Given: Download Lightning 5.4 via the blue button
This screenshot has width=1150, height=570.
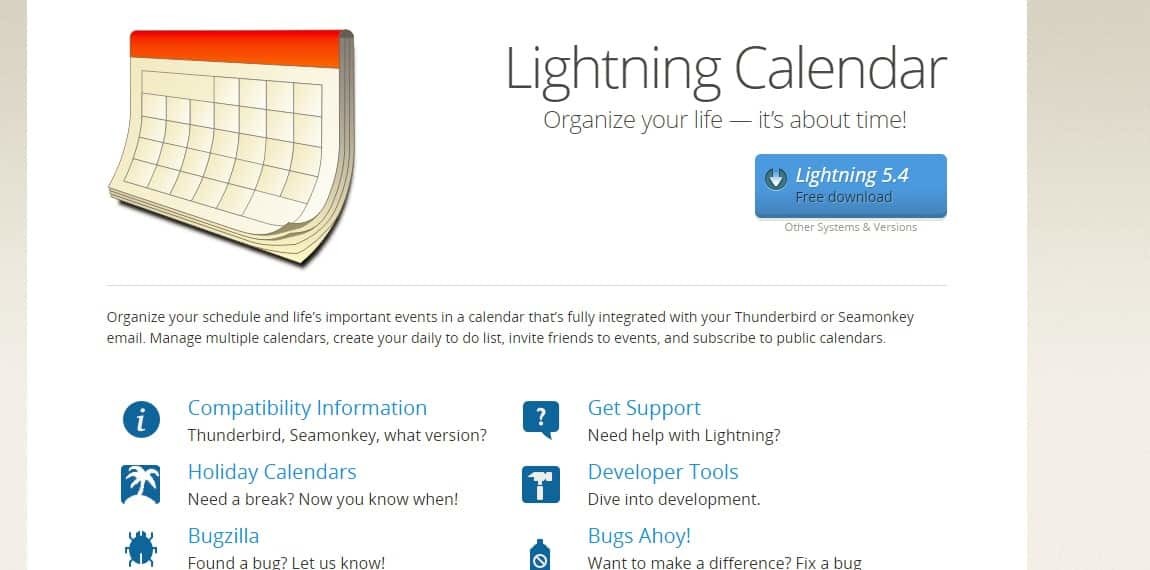Looking at the screenshot, I should (851, 186).
